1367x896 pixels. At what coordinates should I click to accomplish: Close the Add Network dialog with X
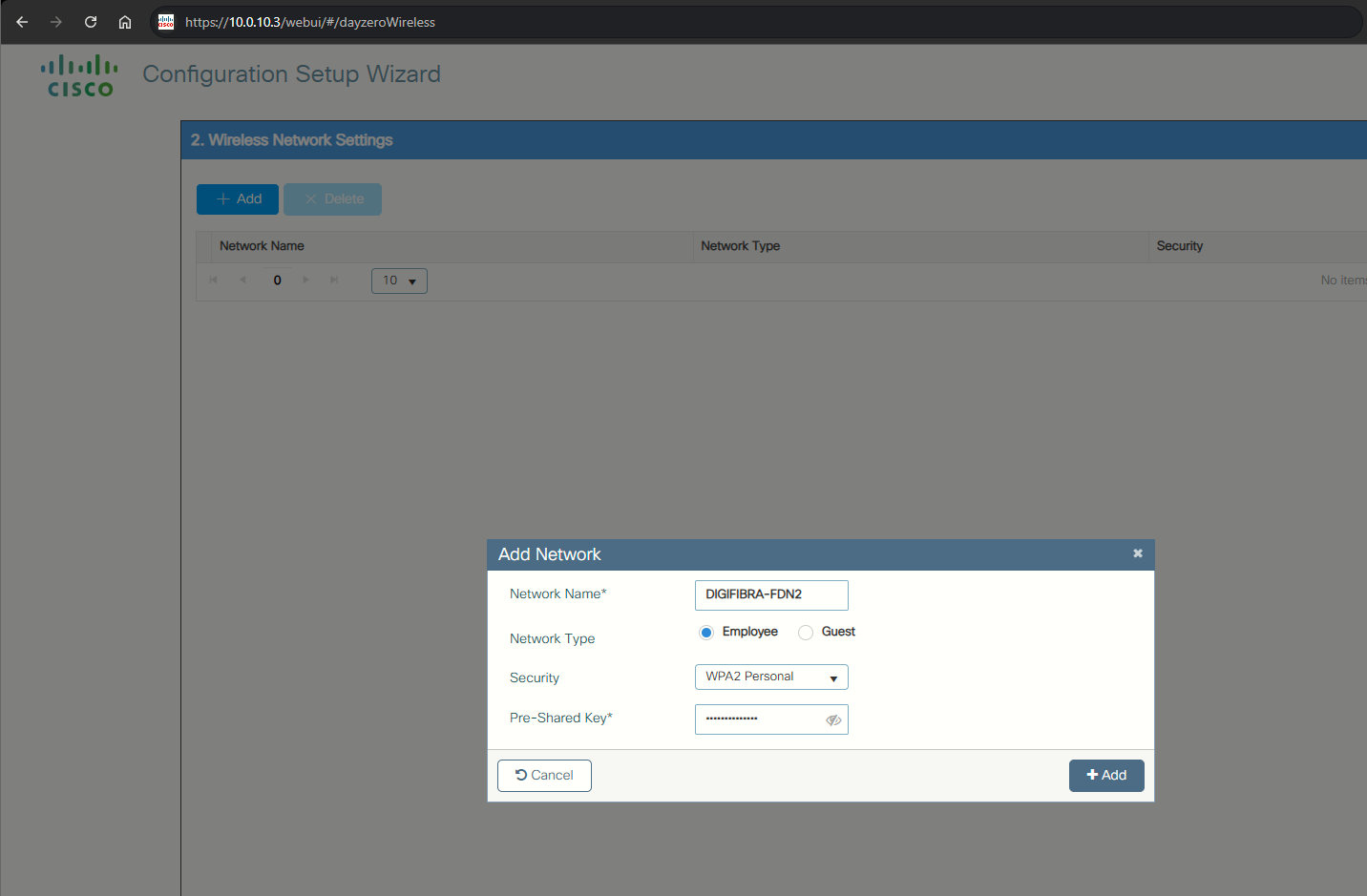click(x=1138, y=553)
